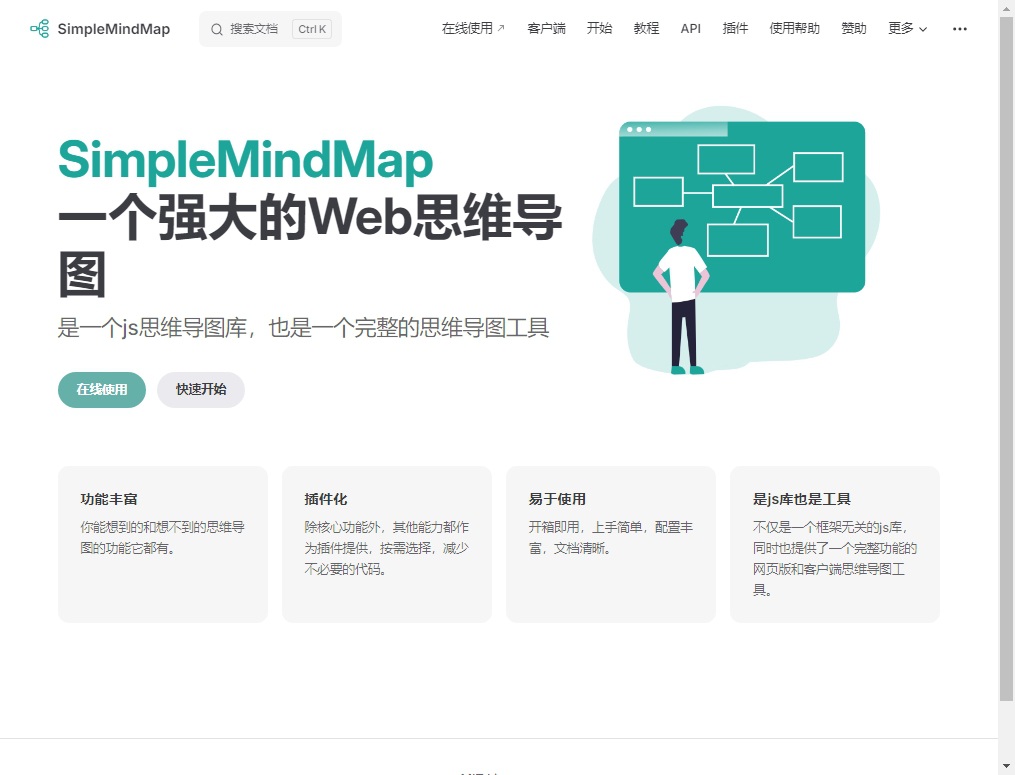Click the mind map hero illustration
The image size is (1015, 775).
pos(737,240)
